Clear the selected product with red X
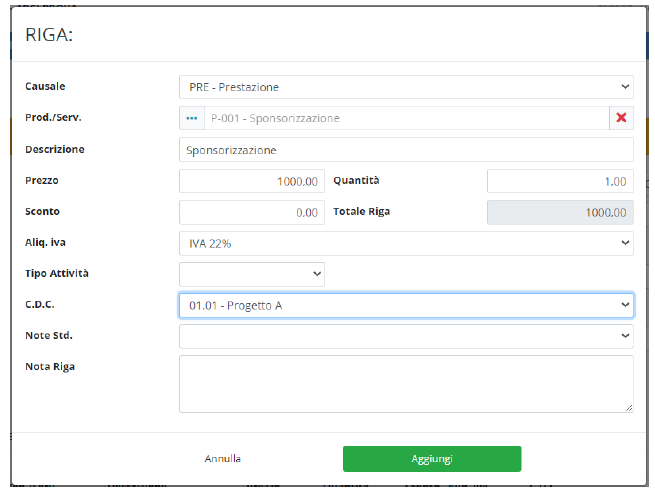The height and width of the screenshot is (498, 655). (x=621, y=118)
